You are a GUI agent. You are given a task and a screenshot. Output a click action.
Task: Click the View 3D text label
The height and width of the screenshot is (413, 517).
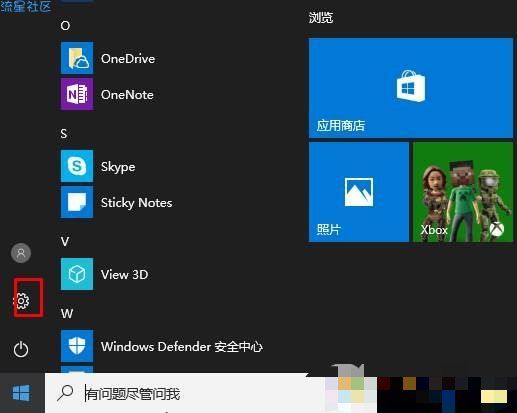click(124, 275)
